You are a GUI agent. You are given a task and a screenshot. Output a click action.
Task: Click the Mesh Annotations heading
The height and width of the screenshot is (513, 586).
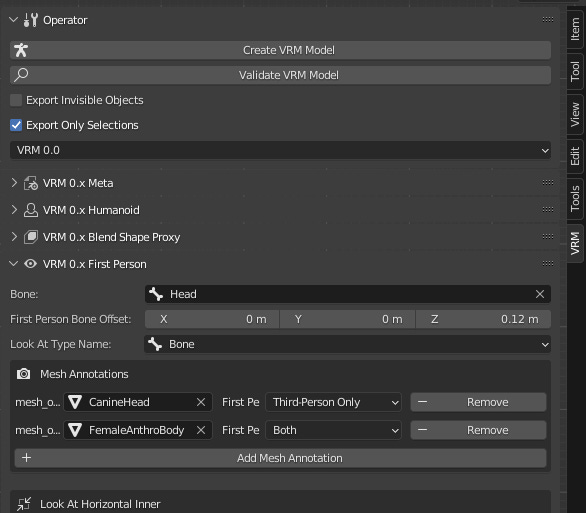(x=84, y=374)
